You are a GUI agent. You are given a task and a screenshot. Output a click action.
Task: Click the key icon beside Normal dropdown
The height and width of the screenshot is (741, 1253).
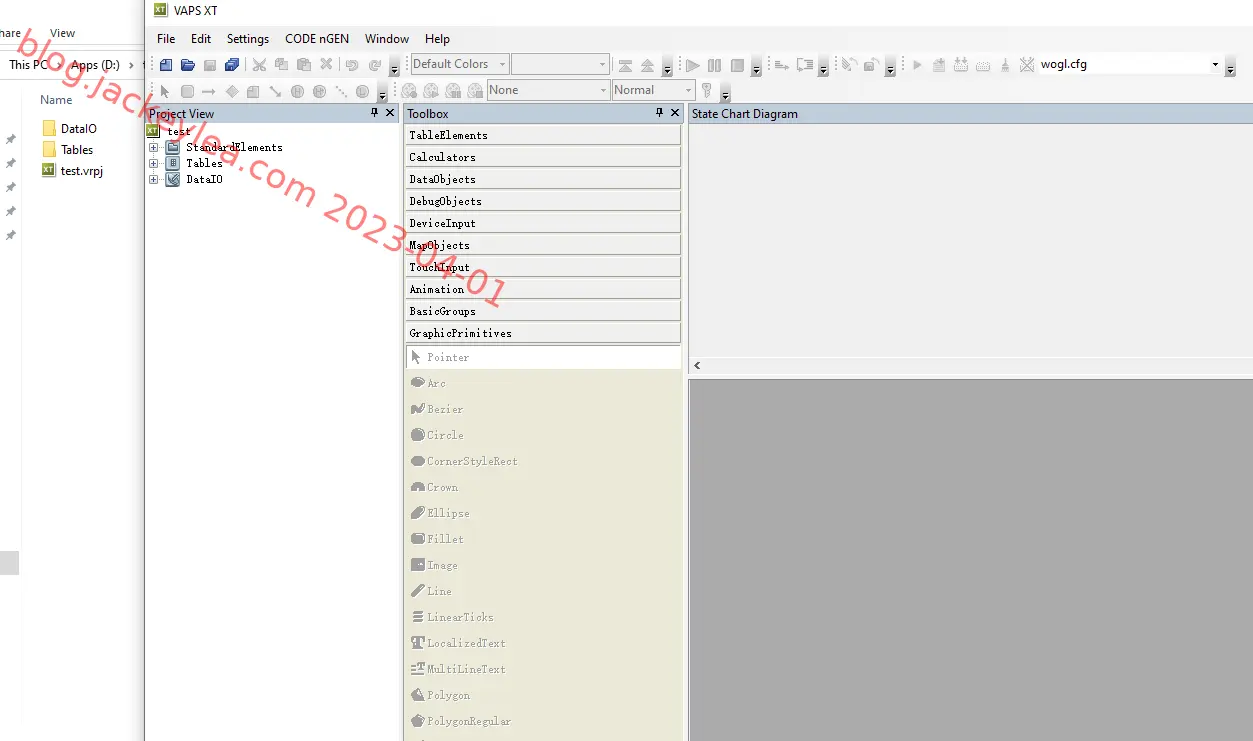(706, 91)
